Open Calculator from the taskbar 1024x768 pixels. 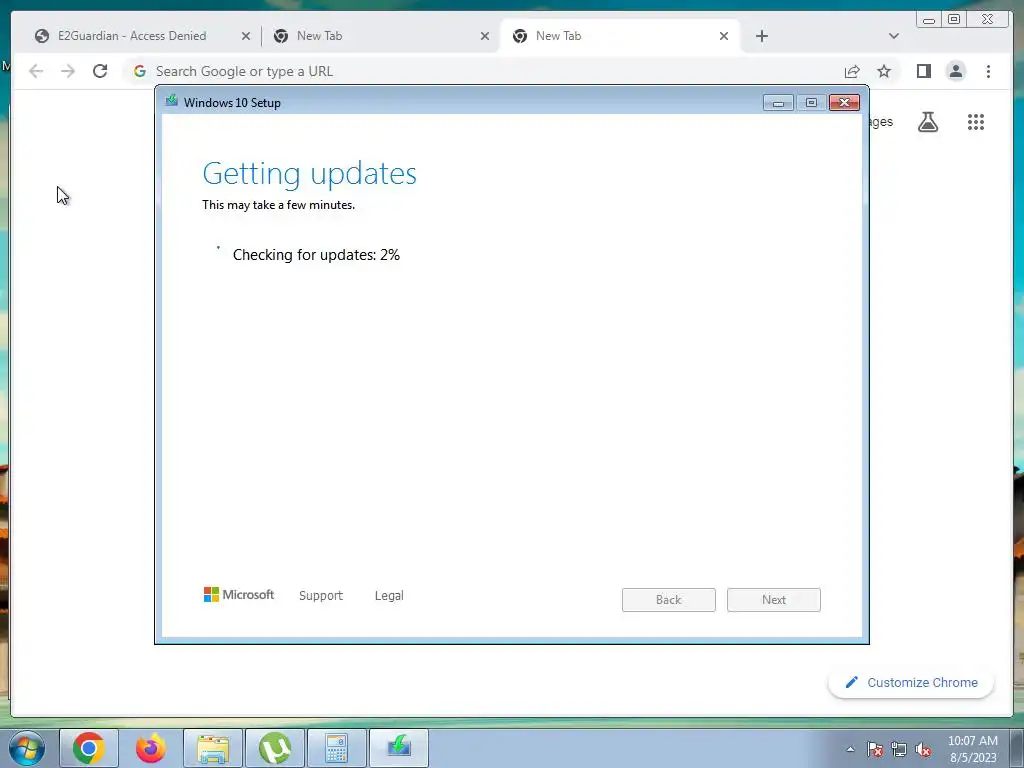point(337,748)
